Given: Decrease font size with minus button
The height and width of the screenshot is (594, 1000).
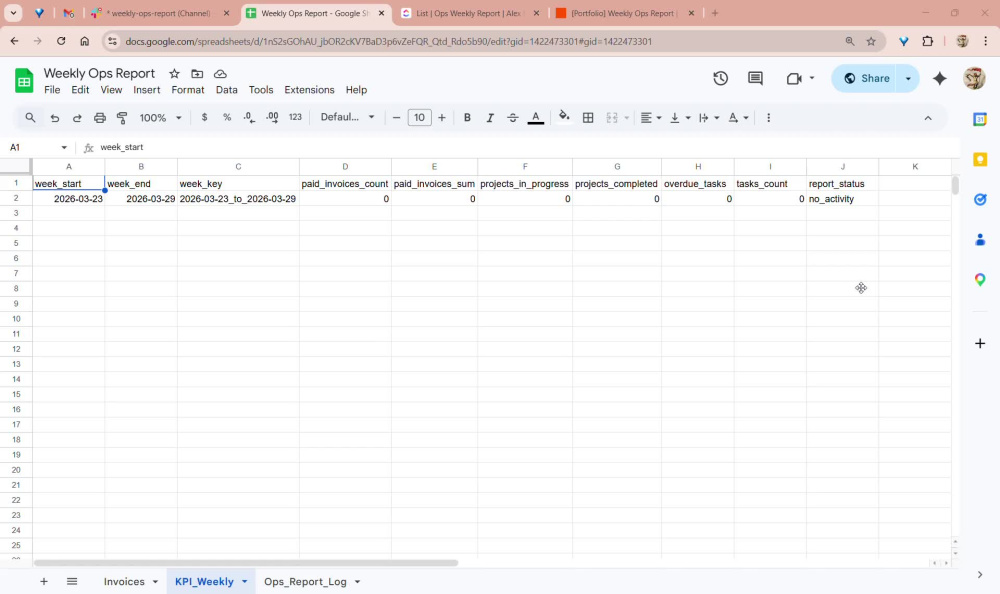Looking at the screenshot, I should pyautogui.click(x=396, y=117).
